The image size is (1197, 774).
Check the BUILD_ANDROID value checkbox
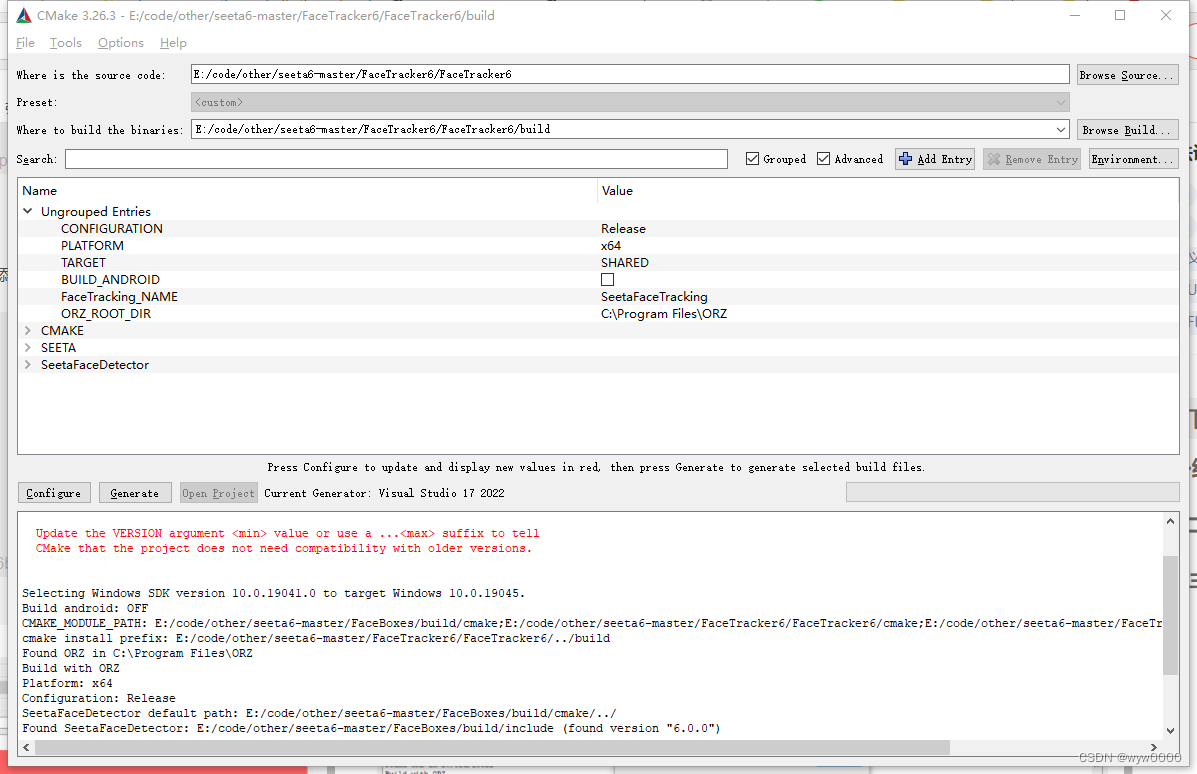pyautogui.click(x=608, y=279)
